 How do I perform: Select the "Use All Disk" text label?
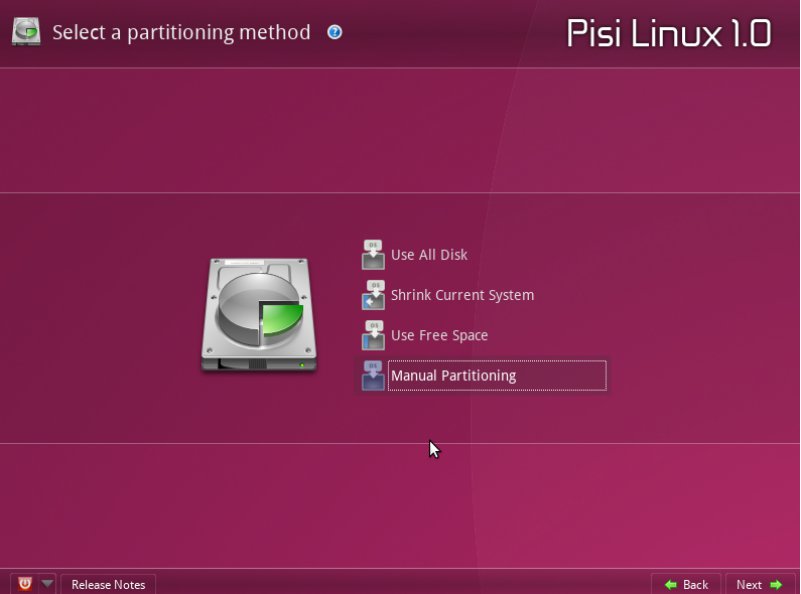pyautogui.click(x=429, y=255)
